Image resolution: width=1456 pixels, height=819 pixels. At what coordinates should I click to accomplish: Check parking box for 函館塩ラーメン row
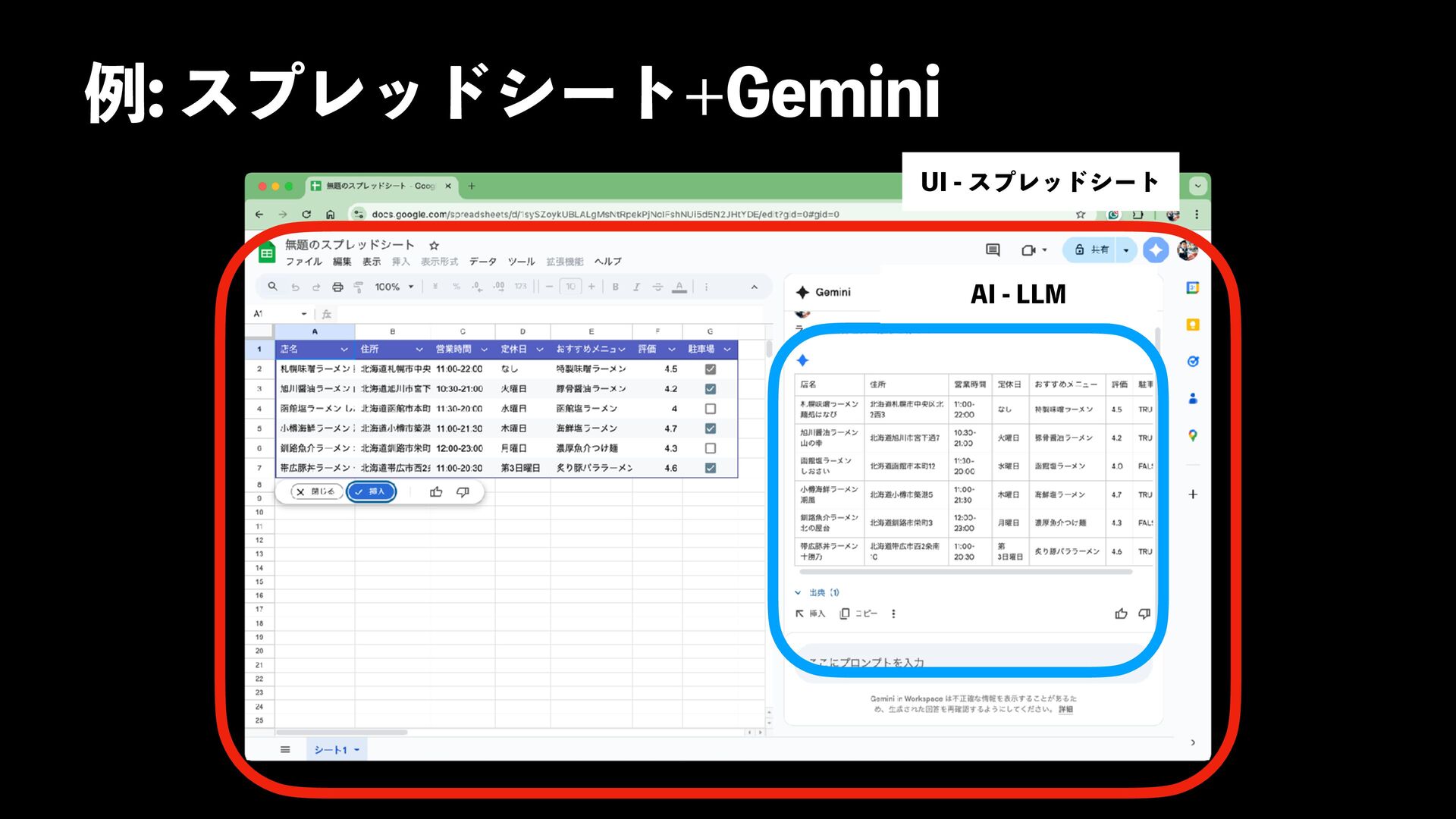point(711,409)
